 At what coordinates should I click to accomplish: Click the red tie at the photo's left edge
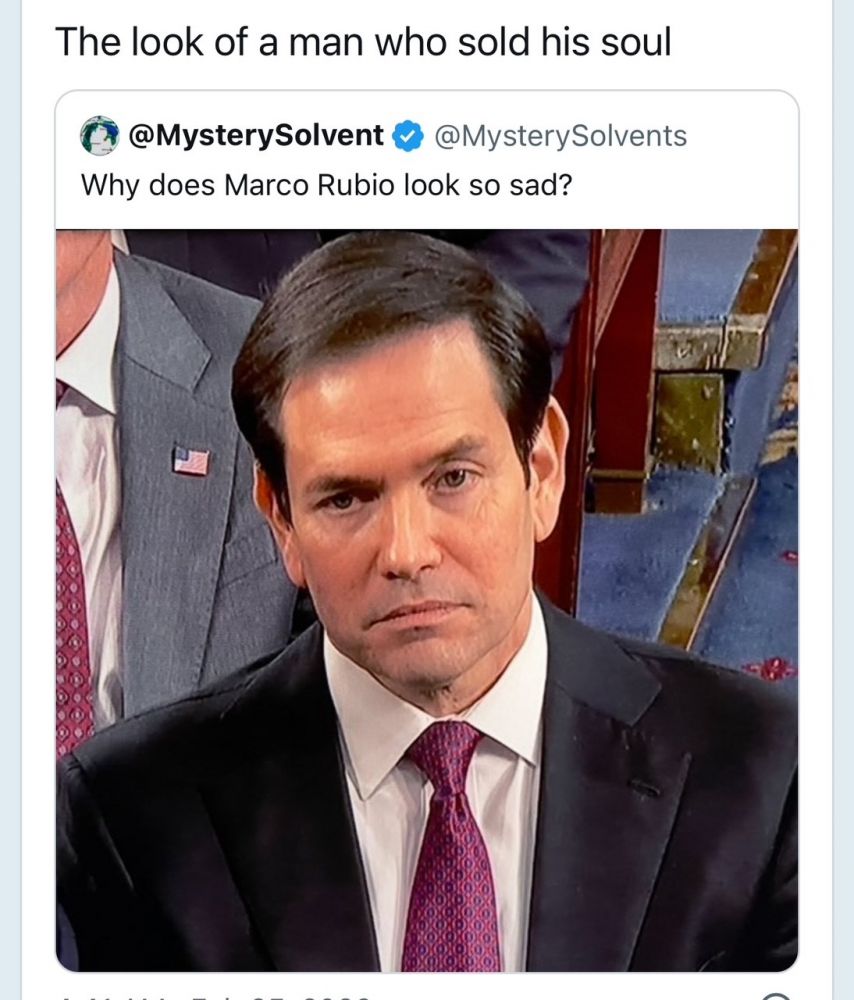[72, 620]
